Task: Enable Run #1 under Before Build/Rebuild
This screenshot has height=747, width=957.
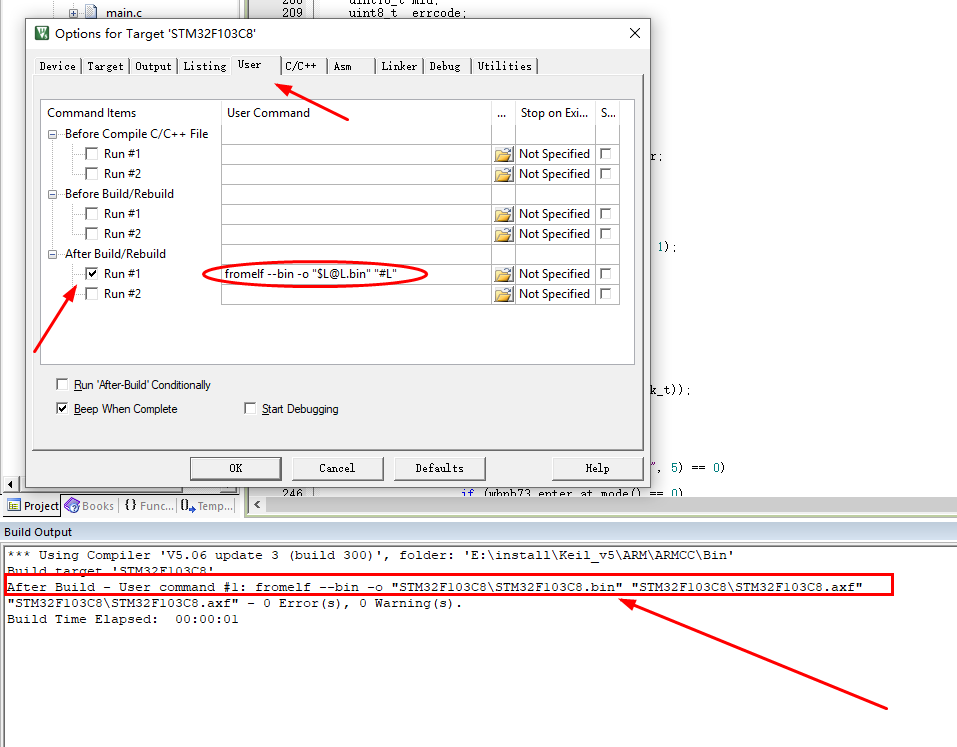Action: pos(92,214)
